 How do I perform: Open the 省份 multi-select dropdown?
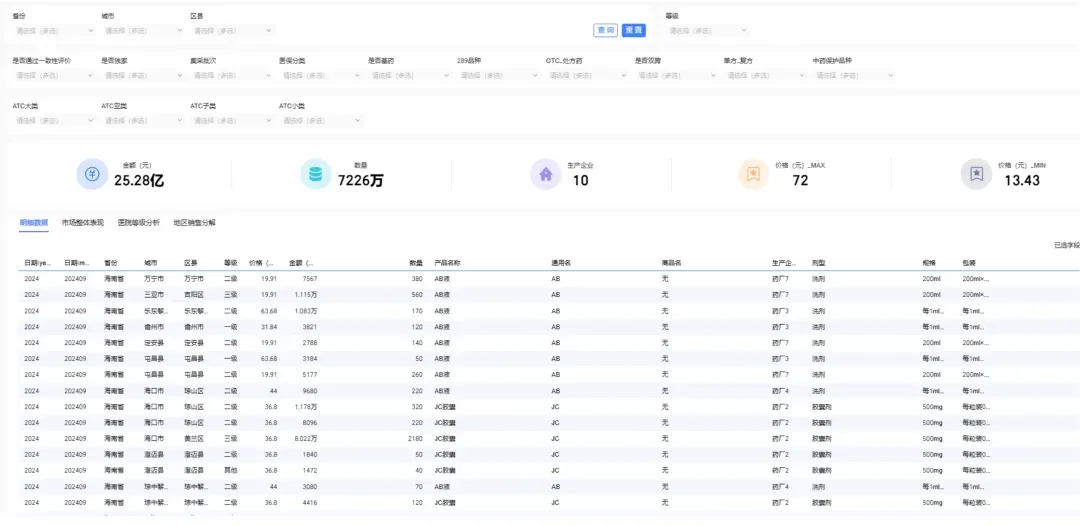click(54, 30)
